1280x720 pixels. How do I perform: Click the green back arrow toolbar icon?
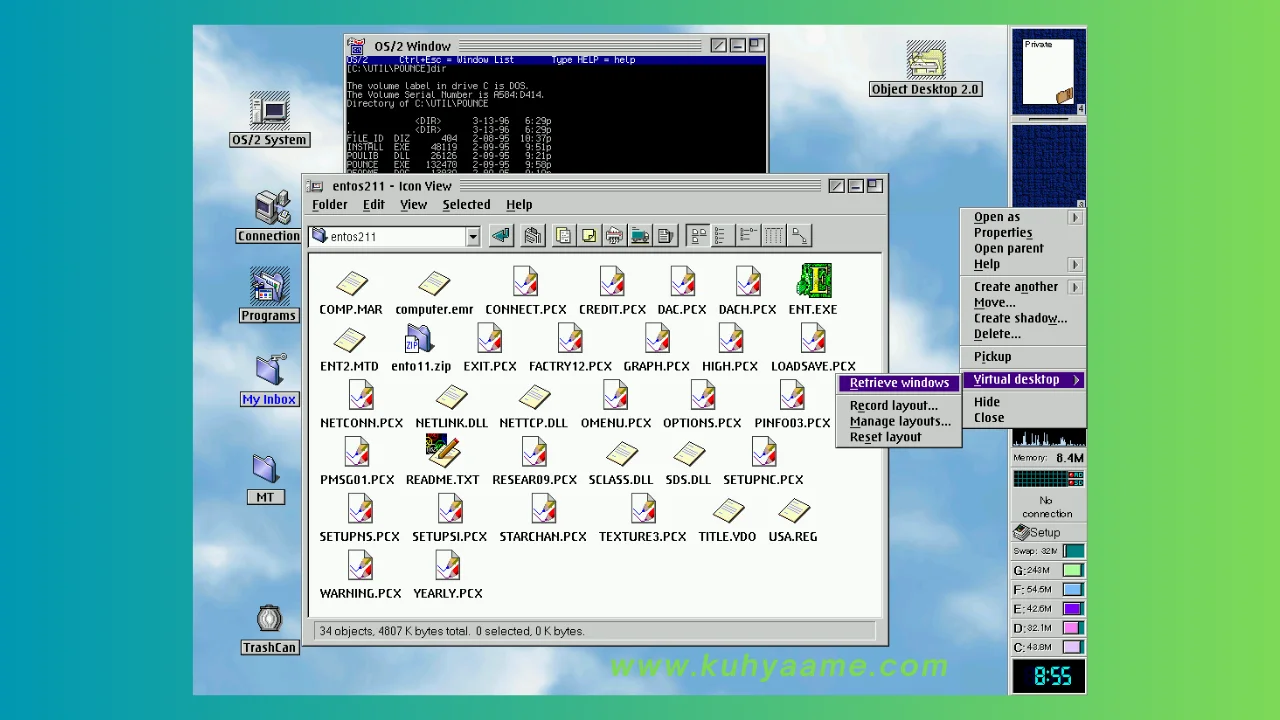click(501, 236)
